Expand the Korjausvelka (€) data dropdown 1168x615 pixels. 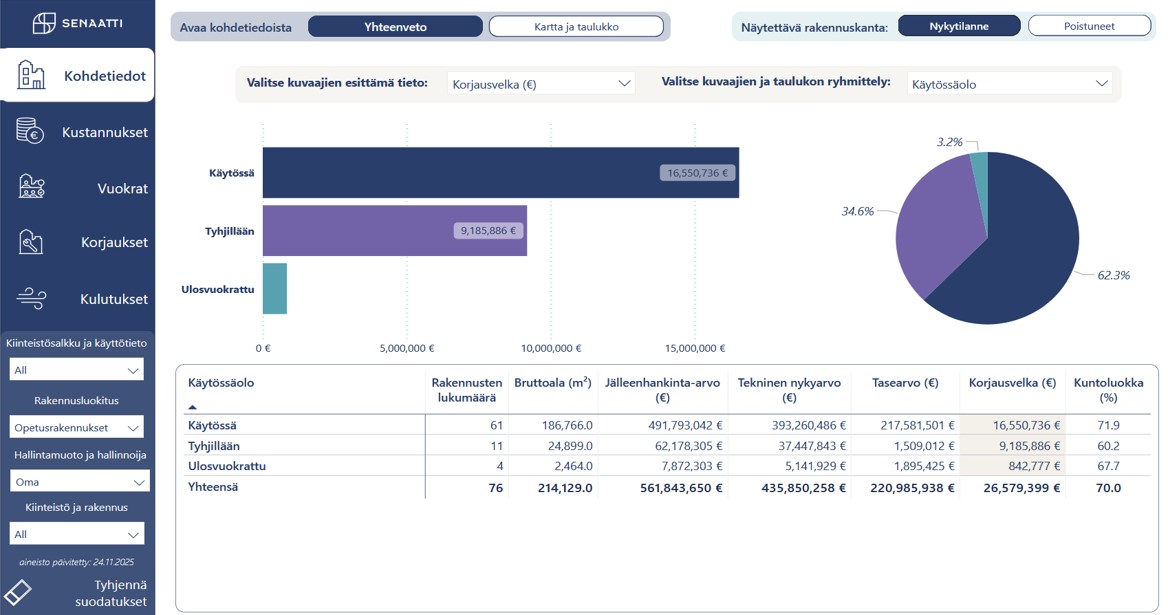tap(541, 84)
